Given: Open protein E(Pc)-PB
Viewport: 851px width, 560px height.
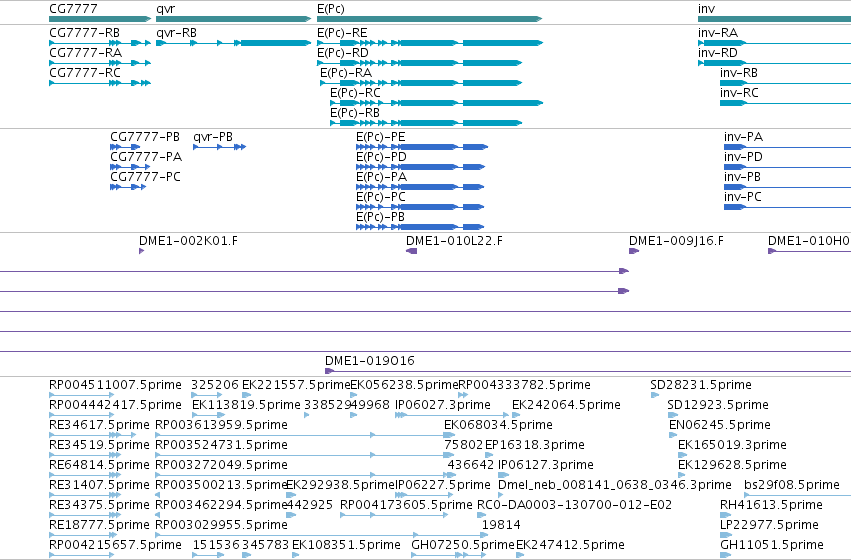Looking at the screenshot, I should coord(420,227).
